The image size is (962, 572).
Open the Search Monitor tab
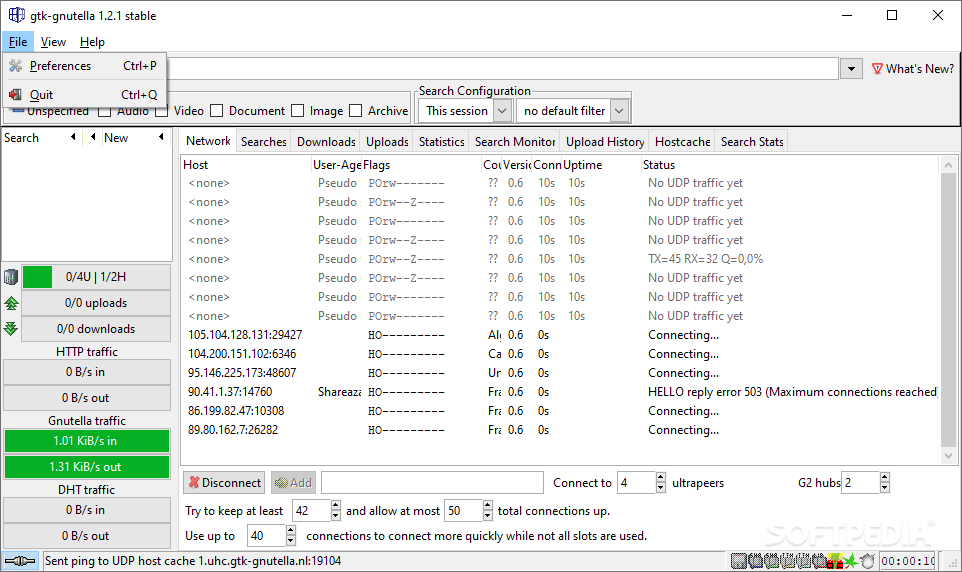[x=515, y=142]
